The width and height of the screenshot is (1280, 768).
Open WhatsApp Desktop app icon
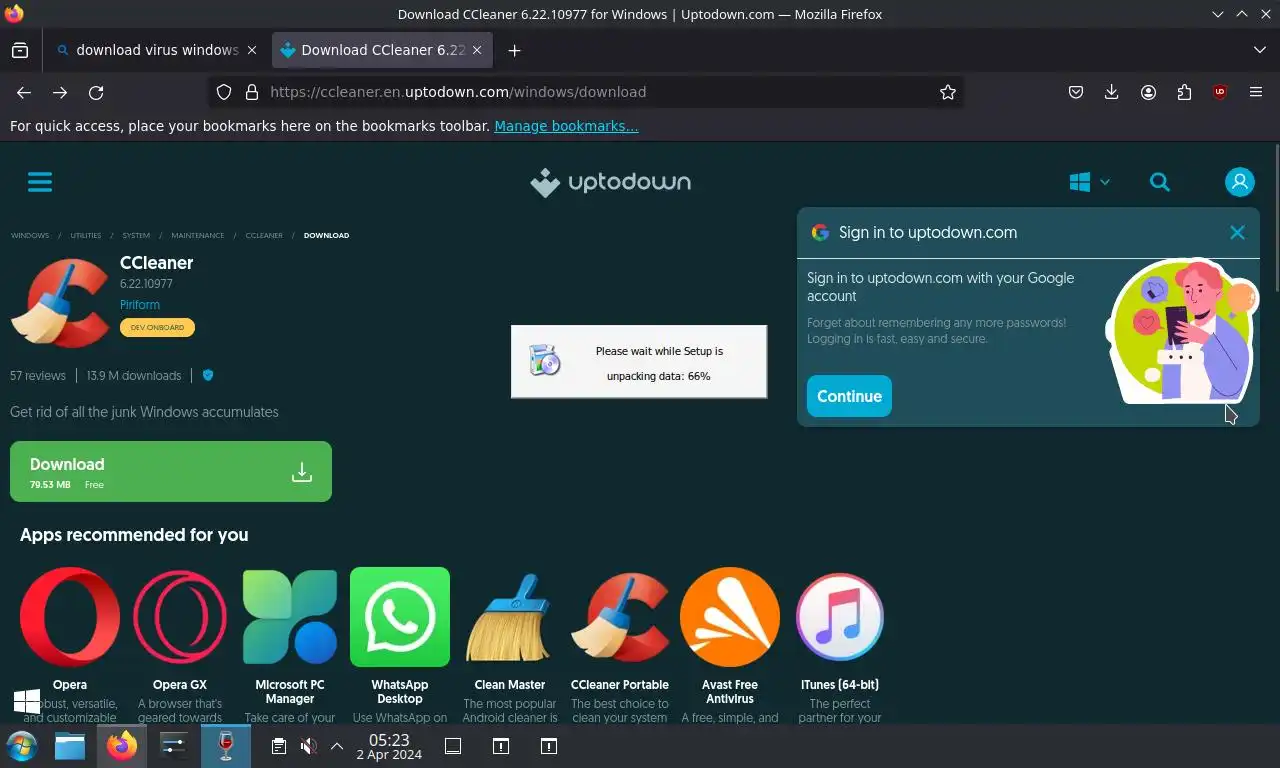400,617
